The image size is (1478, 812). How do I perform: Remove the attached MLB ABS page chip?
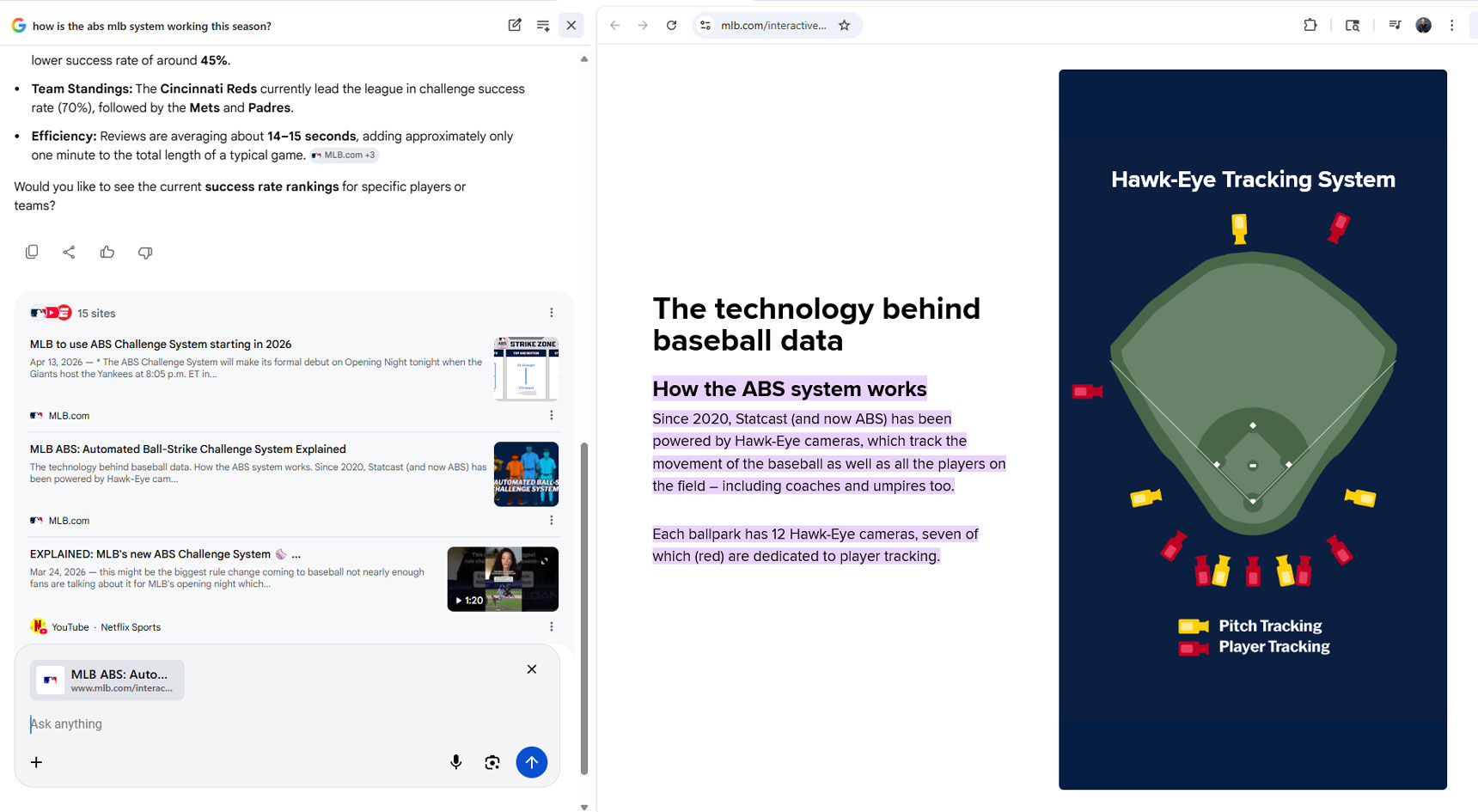(x=532, y=669)
